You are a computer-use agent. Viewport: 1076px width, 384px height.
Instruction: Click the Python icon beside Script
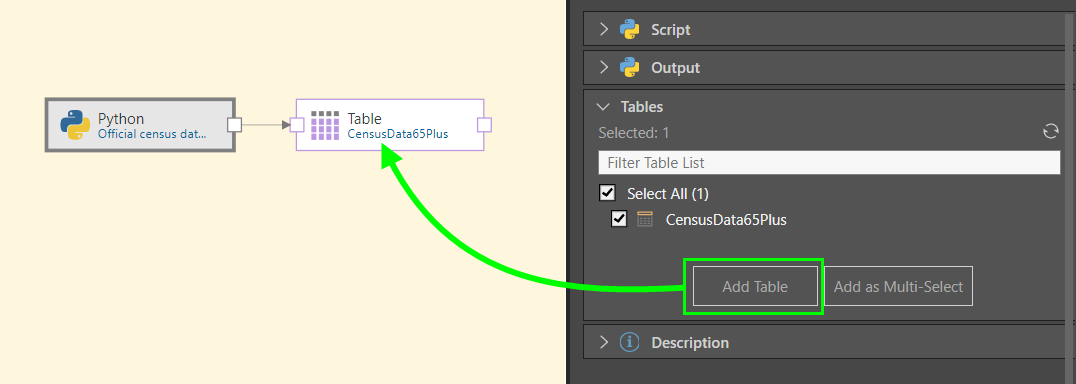[629, 29]
